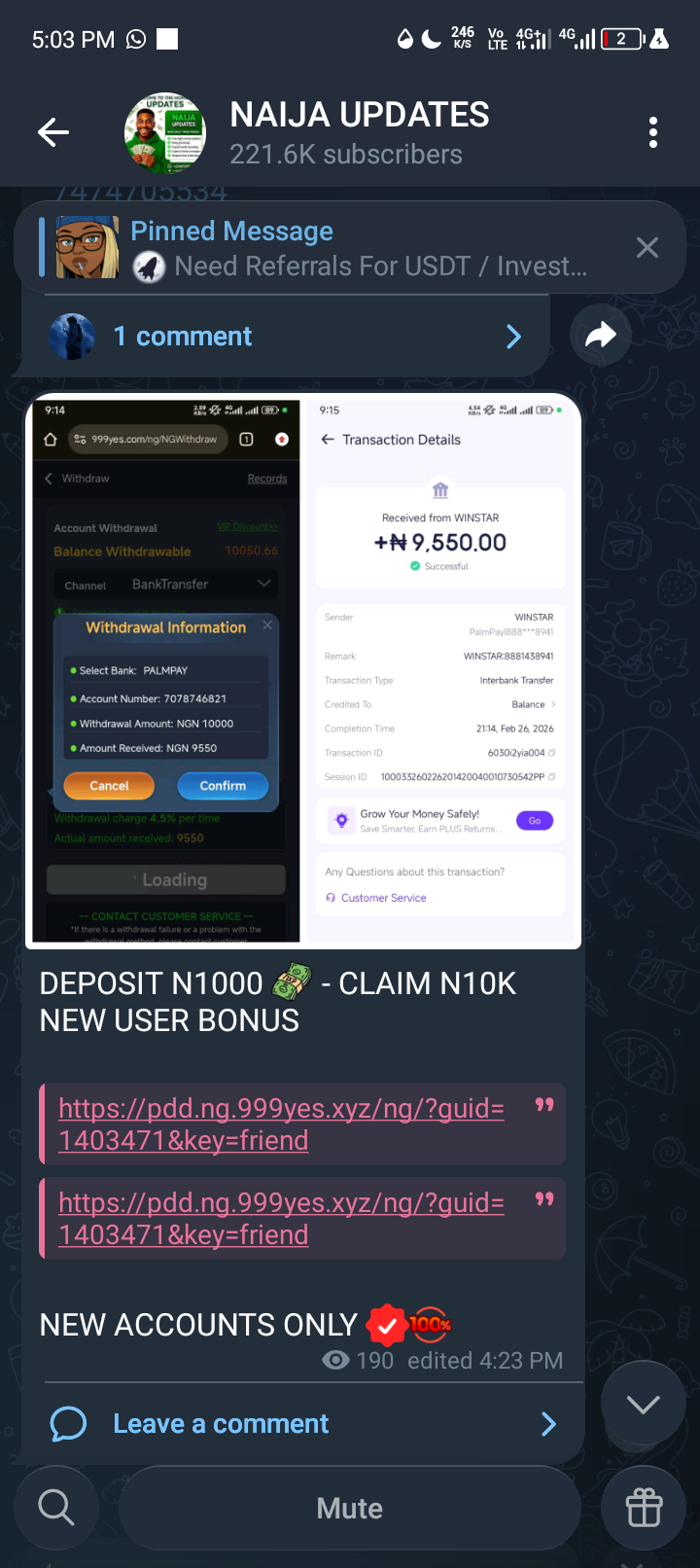Tap the gift box icon
700x1568 pixels.
coord(644,1508)
